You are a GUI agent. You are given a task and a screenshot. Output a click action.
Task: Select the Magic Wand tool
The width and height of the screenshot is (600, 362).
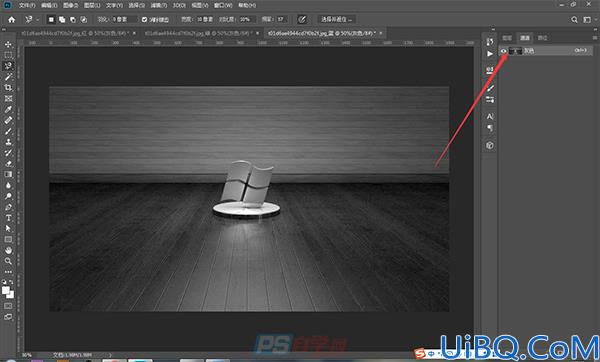(8, 77)
